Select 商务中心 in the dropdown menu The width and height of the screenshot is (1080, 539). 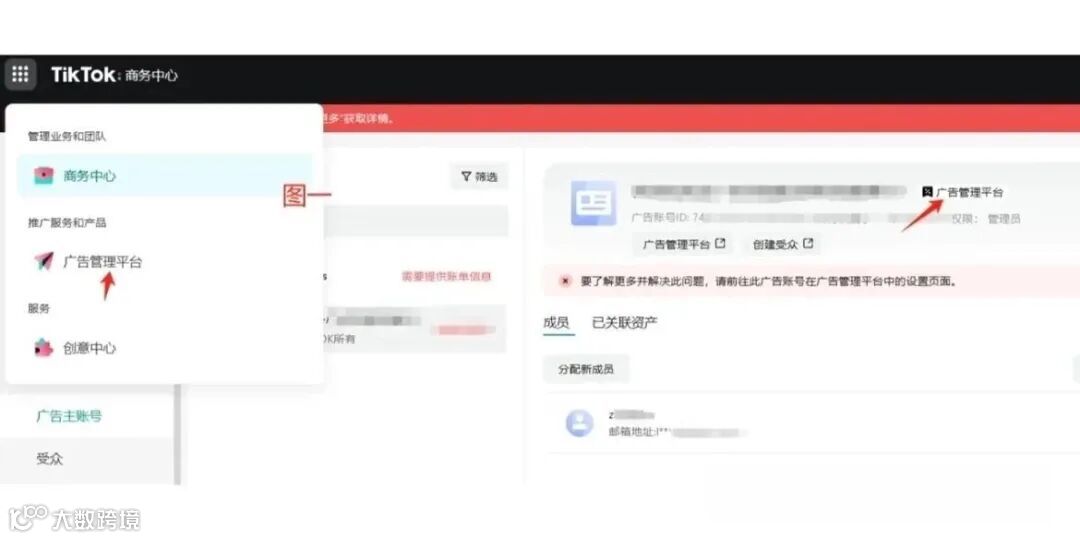[165, 176]
